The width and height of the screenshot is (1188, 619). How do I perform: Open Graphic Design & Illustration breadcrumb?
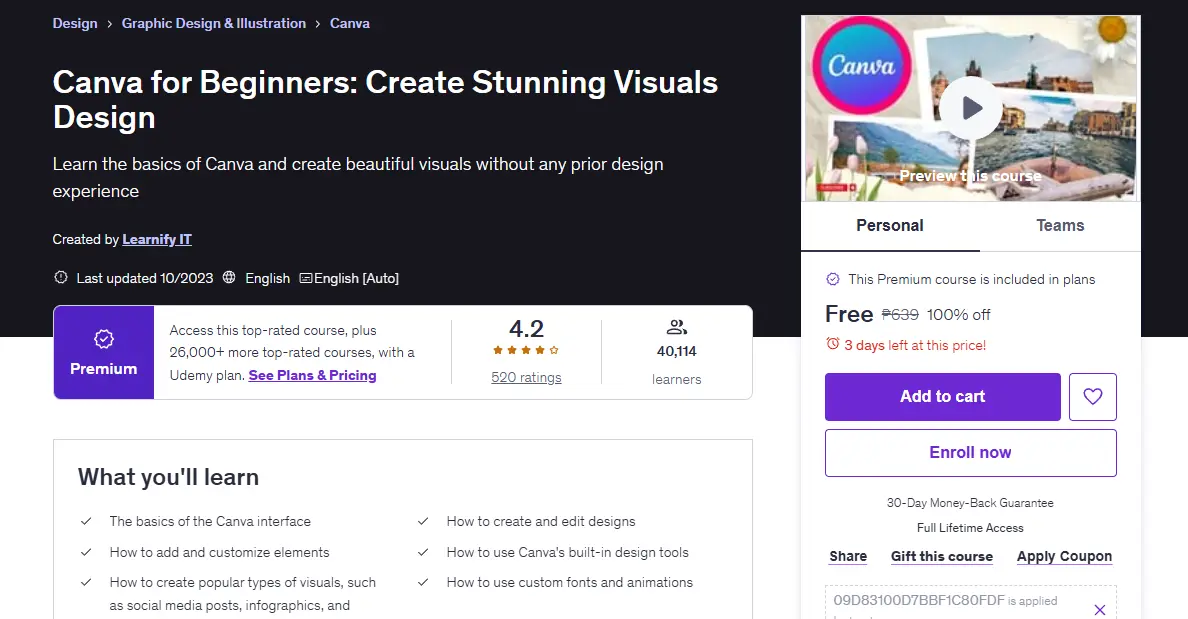coord(214,23)
